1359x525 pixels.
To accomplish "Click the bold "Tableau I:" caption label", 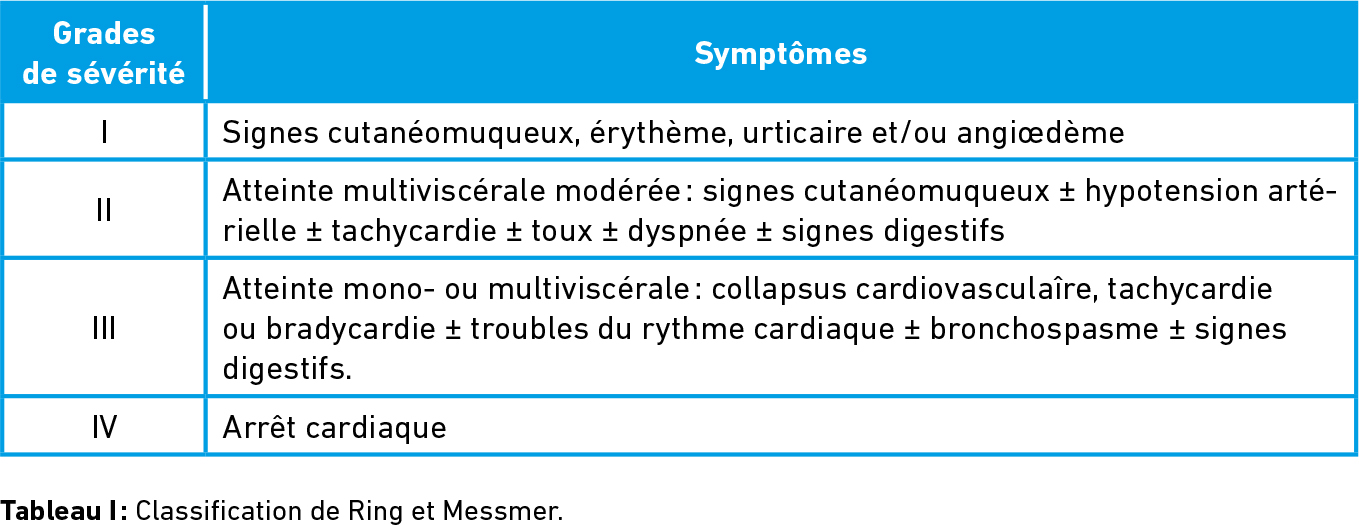I will (x=64, y=510).
